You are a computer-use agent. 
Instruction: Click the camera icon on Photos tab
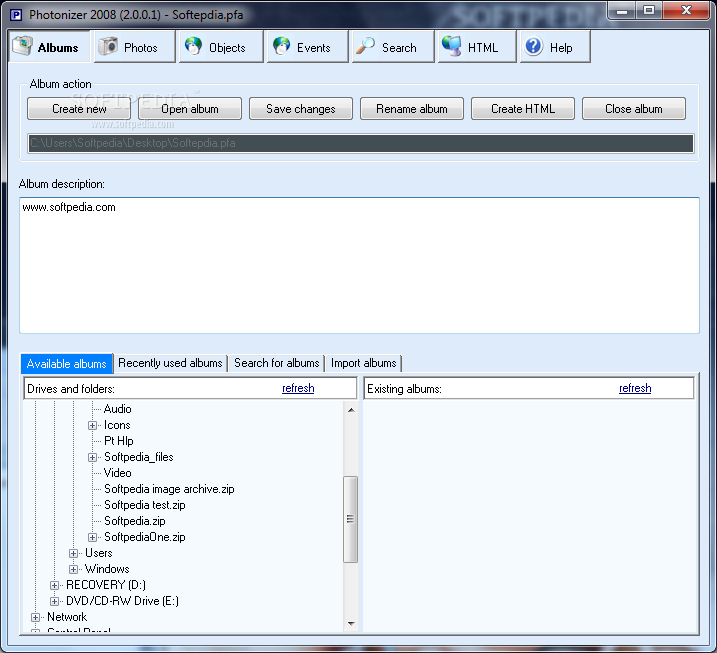pyautogui.click(x=108, y=46)
